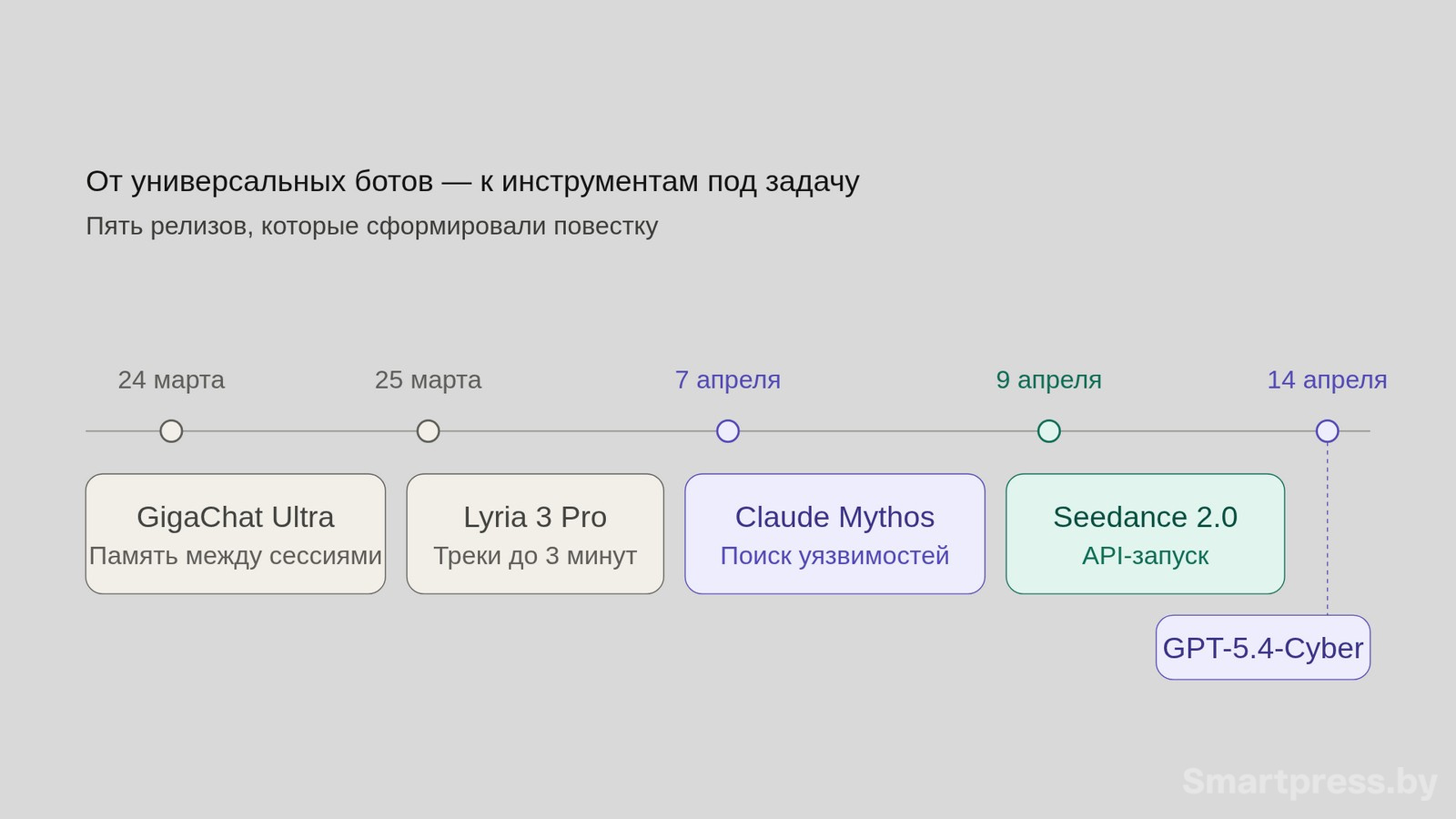Viewport: 1456px width, 819px height.
Task: Open the Lyria 3 Pro release card
Action: pyautogui.click(x=535, y=533)
